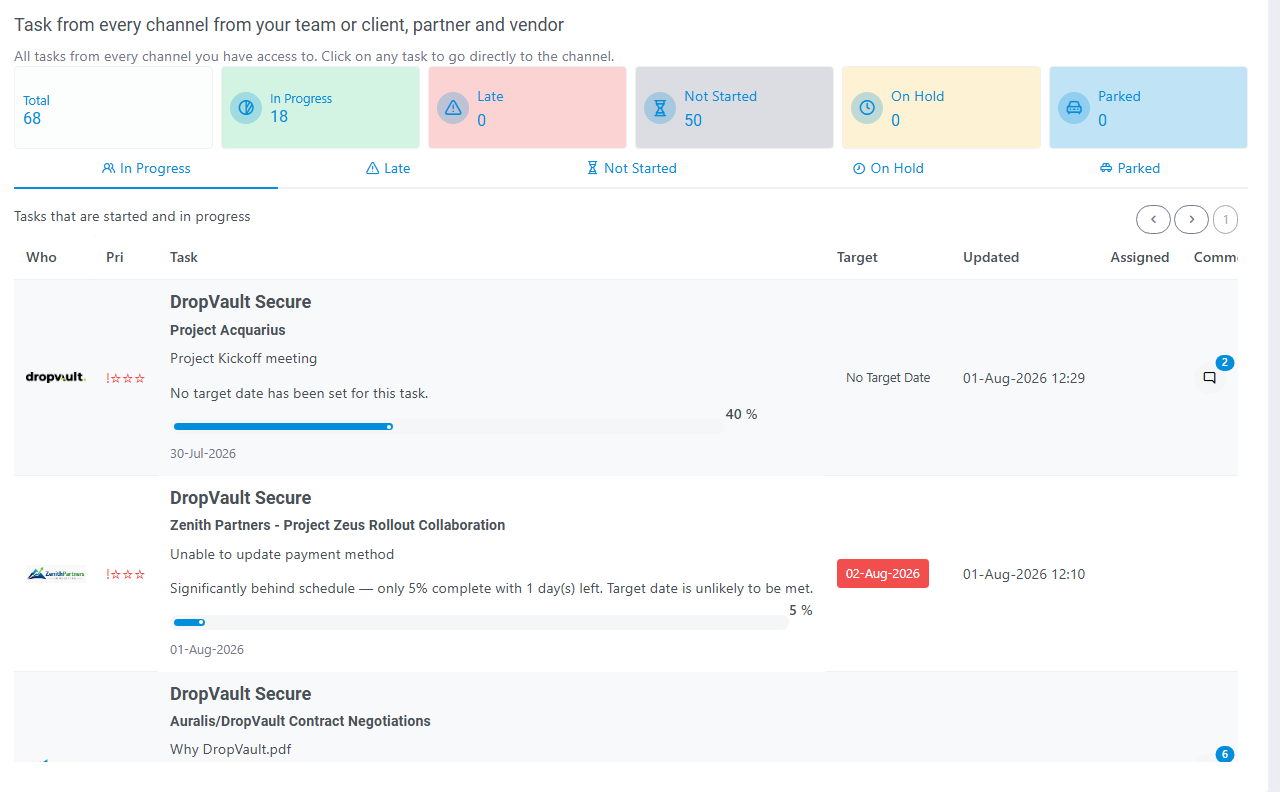Click the 30-Jul-2026 start date text
The image size is (1280, 792).
[203, 453]
